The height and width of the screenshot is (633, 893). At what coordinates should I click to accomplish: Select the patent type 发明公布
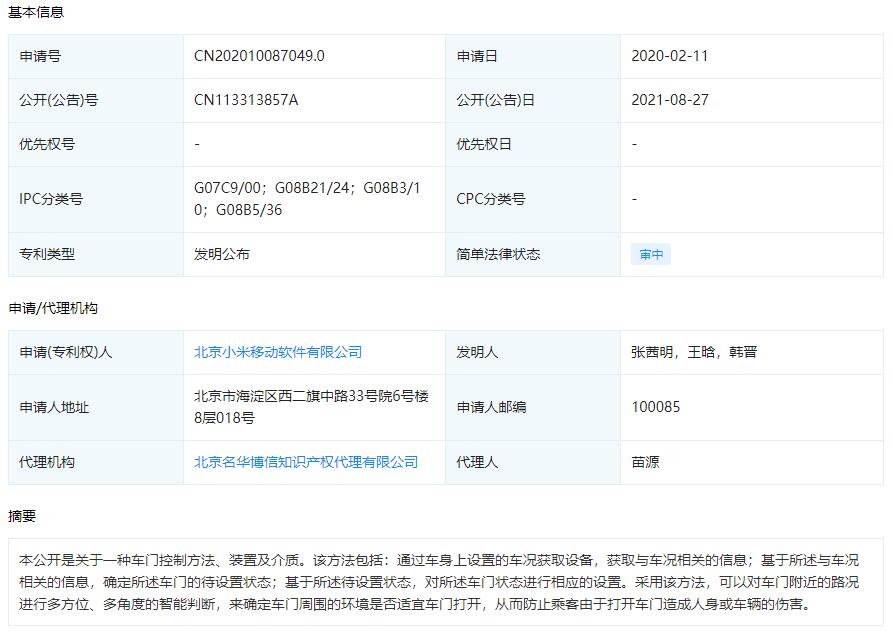pos(212,255)
